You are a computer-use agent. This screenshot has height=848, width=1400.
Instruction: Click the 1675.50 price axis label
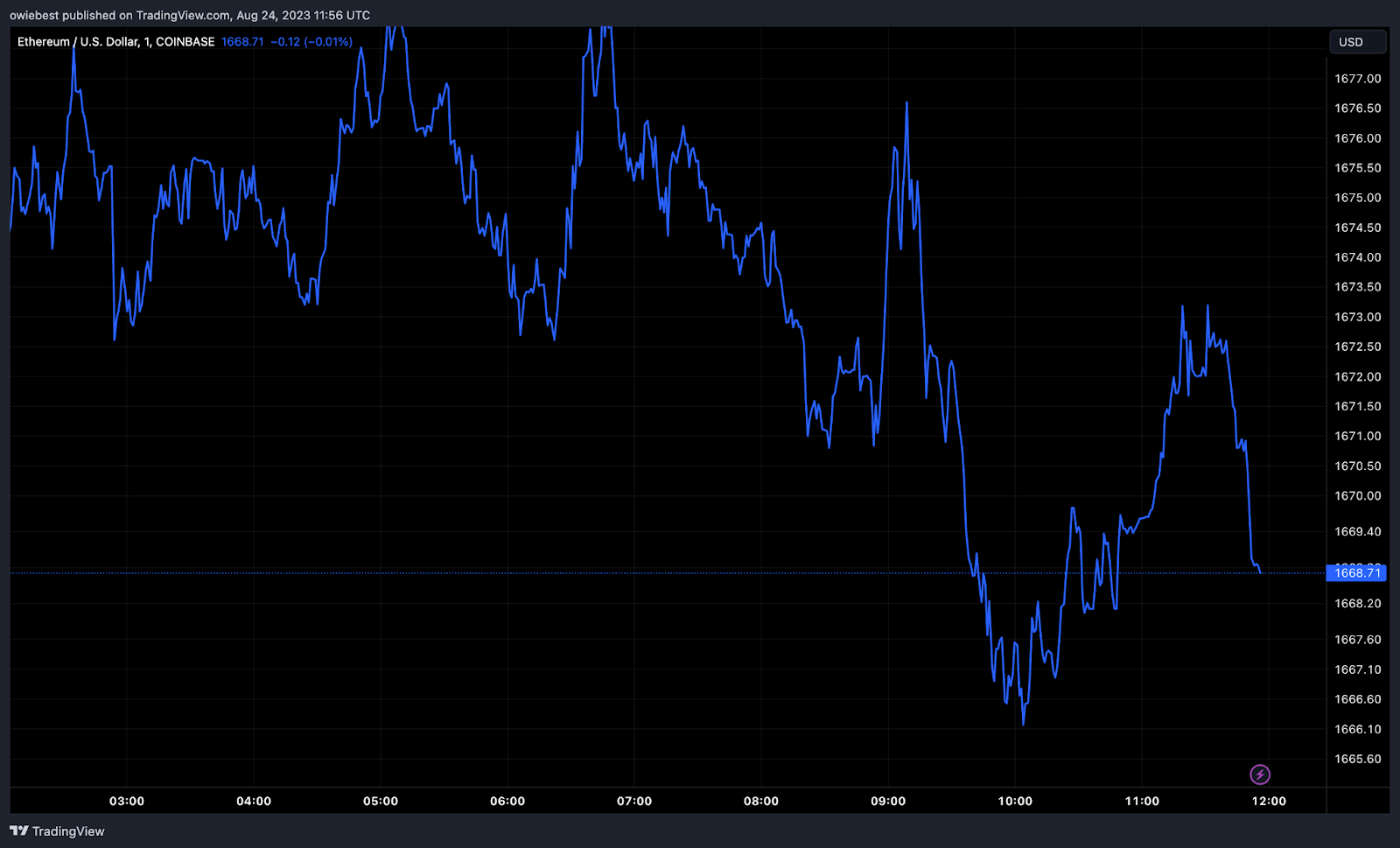click(1358, 168)
